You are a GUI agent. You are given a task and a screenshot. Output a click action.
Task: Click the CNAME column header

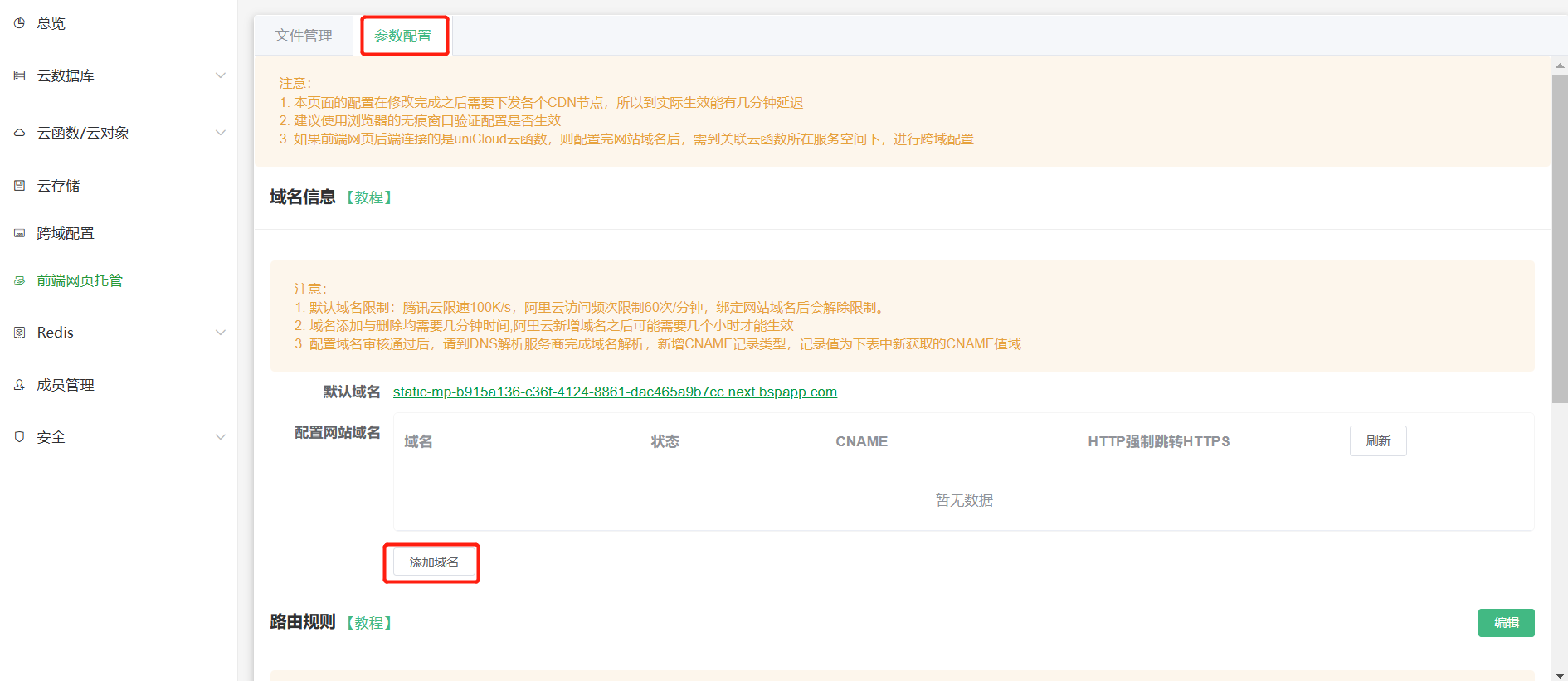point(861,441)
